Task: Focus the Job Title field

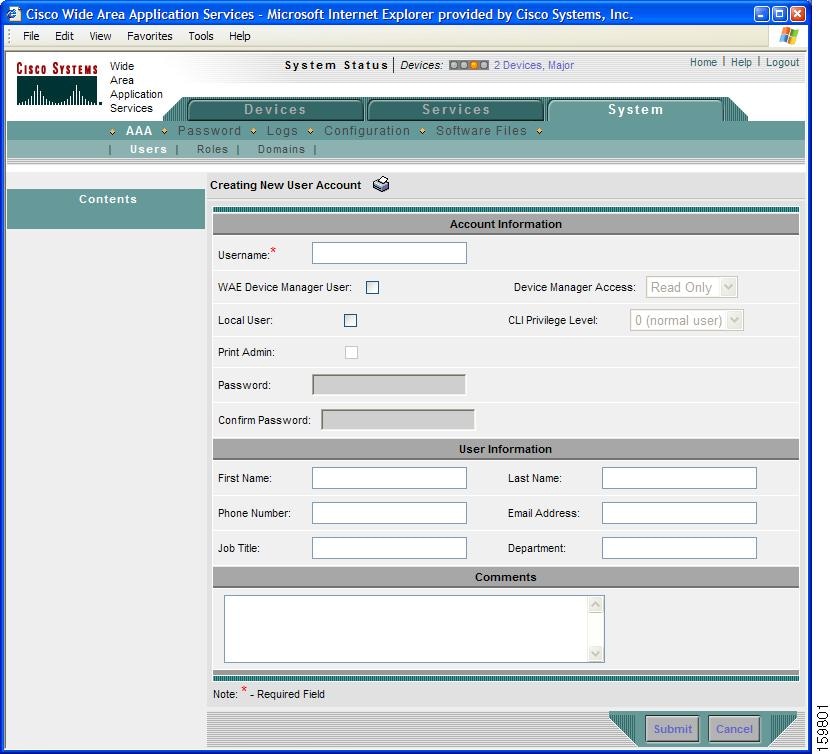Action: coord(389,548)
